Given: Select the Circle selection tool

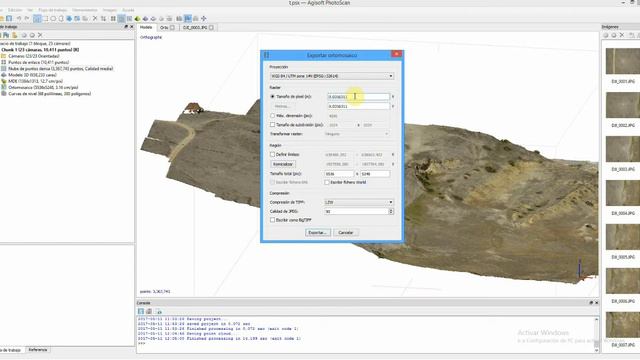Looking at the screenshot, I should [53, 18].
